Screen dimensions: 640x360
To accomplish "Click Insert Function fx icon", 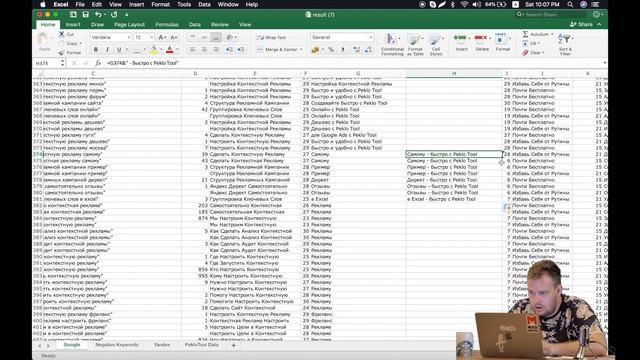I will (x=98, y=63).
